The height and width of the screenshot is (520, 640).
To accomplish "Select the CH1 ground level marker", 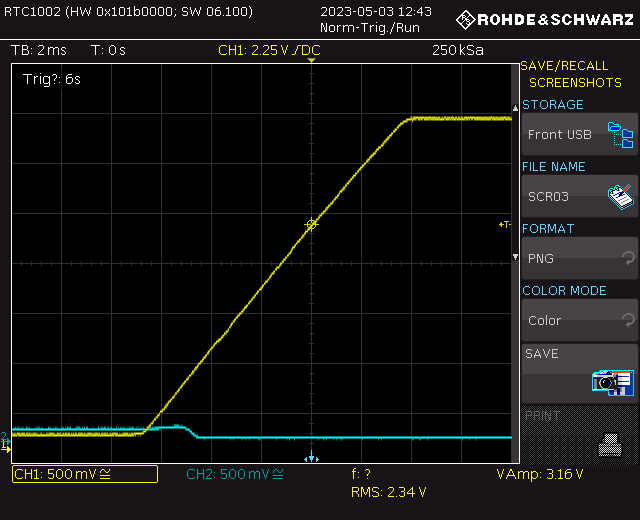I will point(5,448).
